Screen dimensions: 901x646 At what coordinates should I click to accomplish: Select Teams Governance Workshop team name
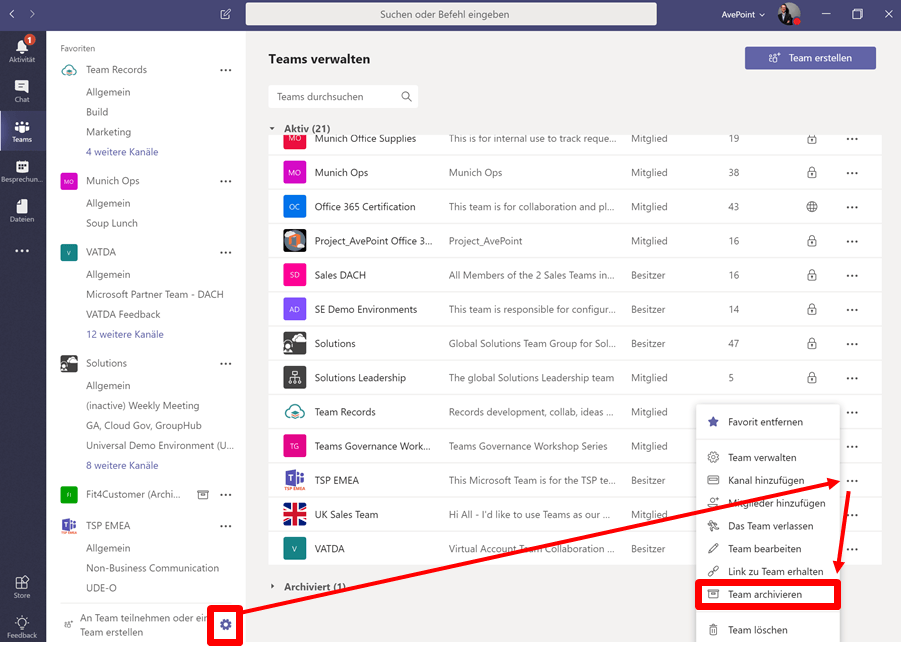coord(372,446)
